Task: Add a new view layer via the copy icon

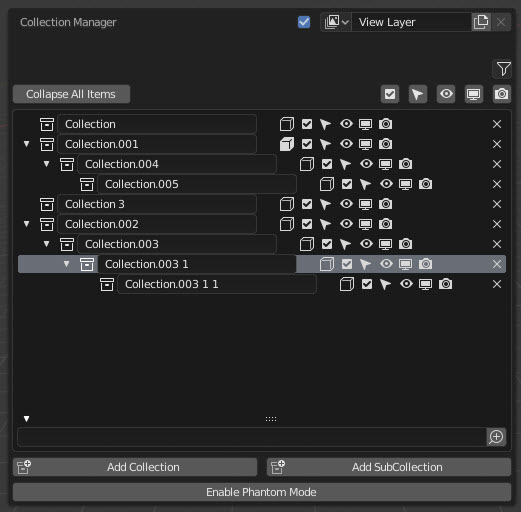Action: 481,22
